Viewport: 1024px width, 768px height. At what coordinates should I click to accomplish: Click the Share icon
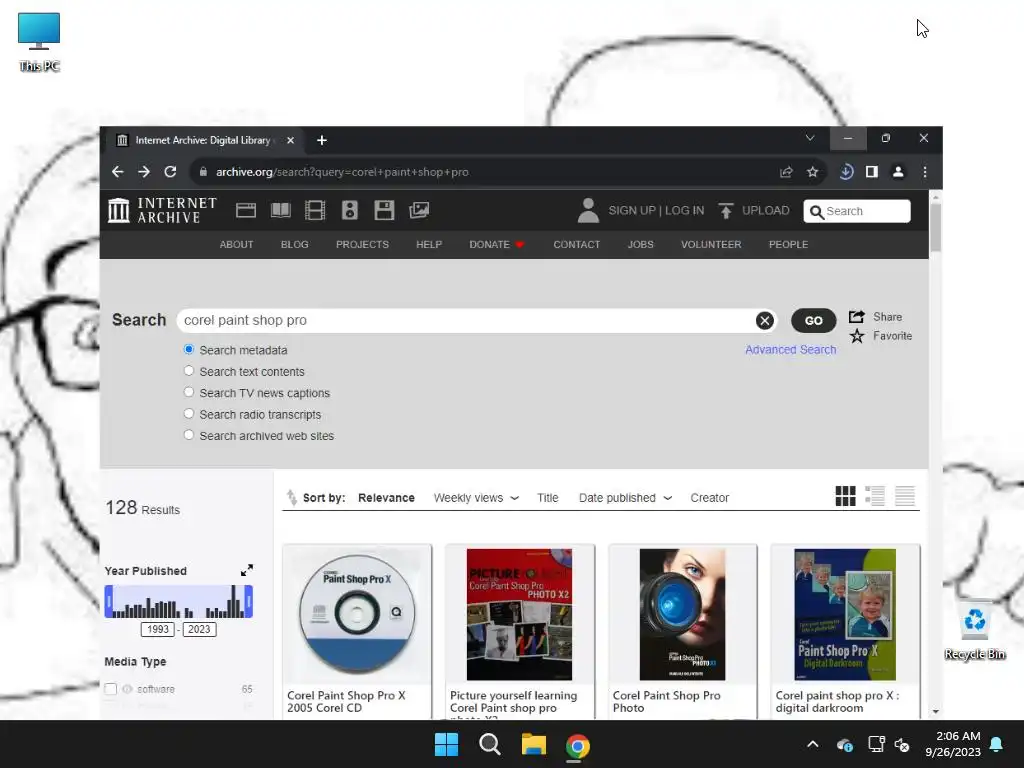[856, 317]
